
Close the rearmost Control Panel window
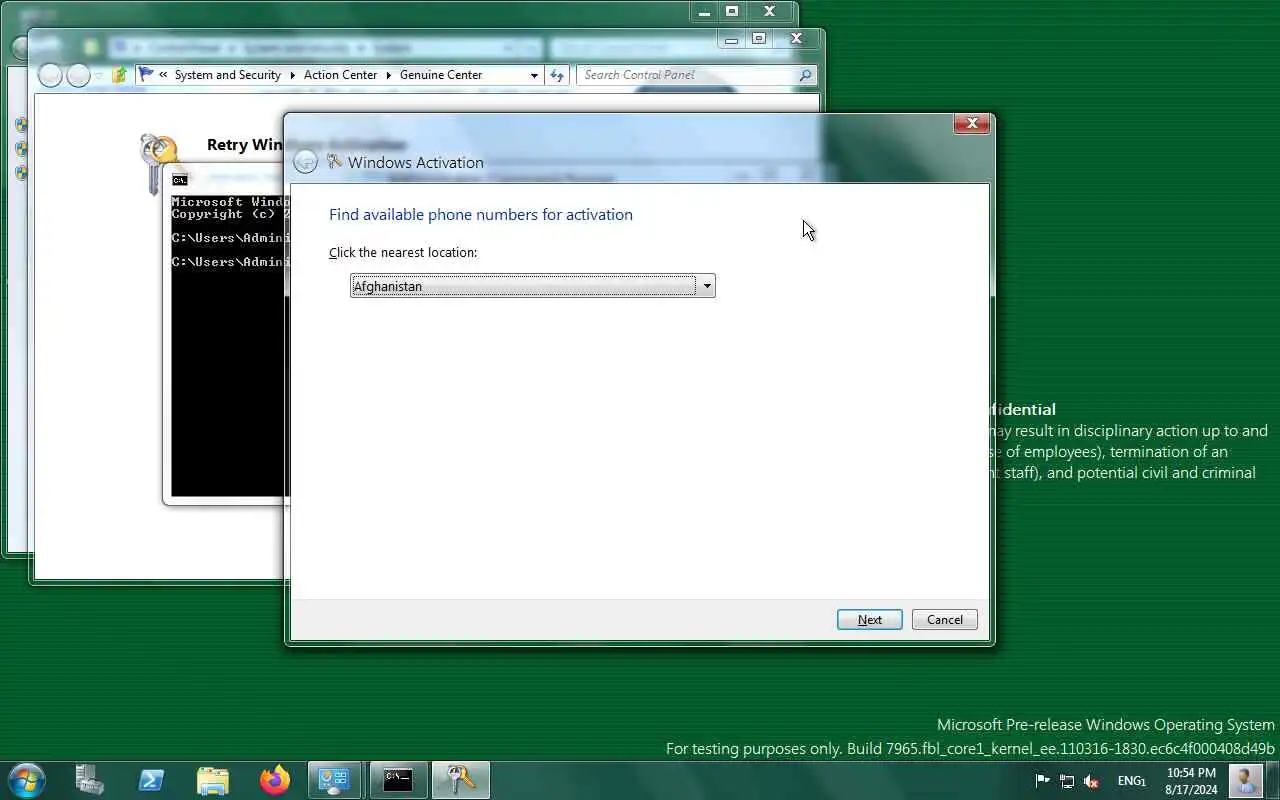click(x=769, y=11)
